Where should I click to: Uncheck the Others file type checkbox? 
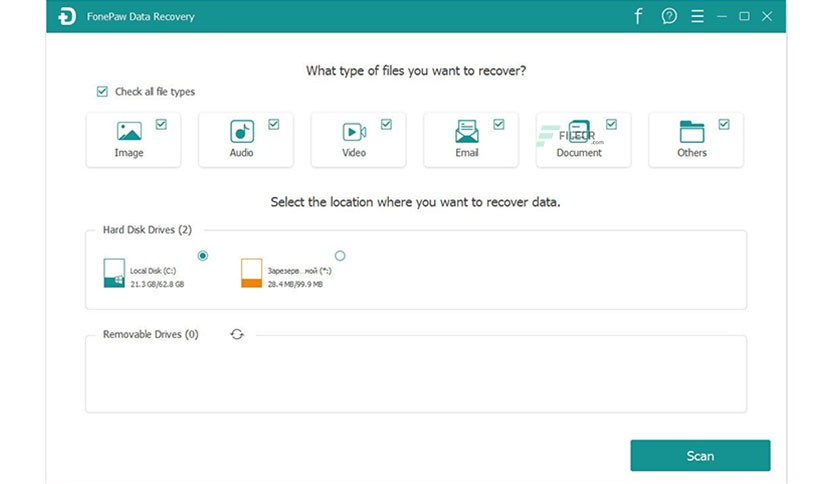[724, 124]
